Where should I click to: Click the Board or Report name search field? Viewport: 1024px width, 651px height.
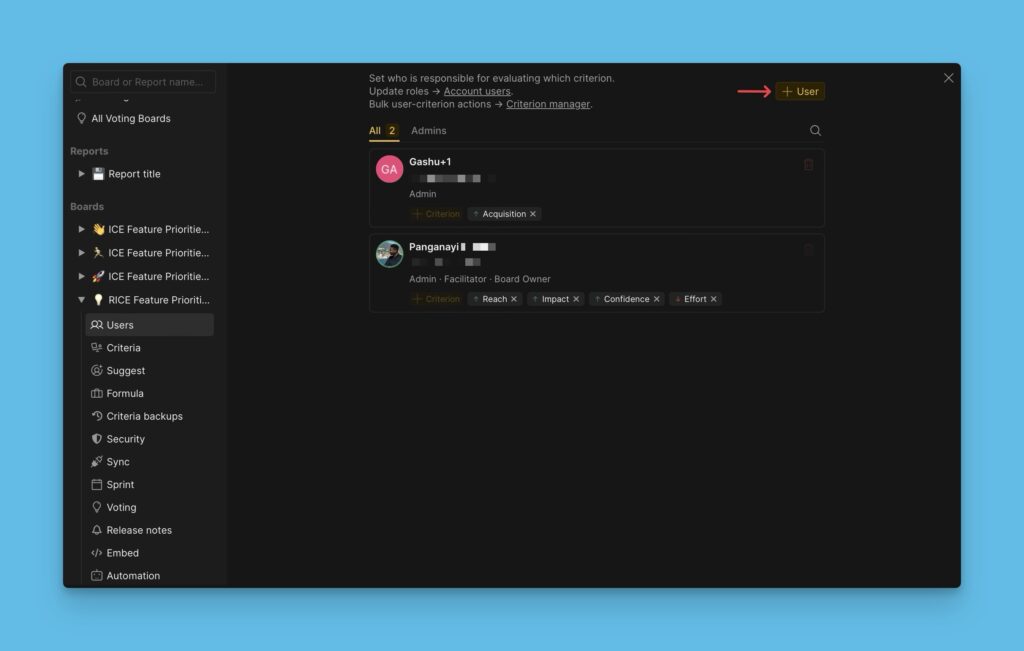143,82
